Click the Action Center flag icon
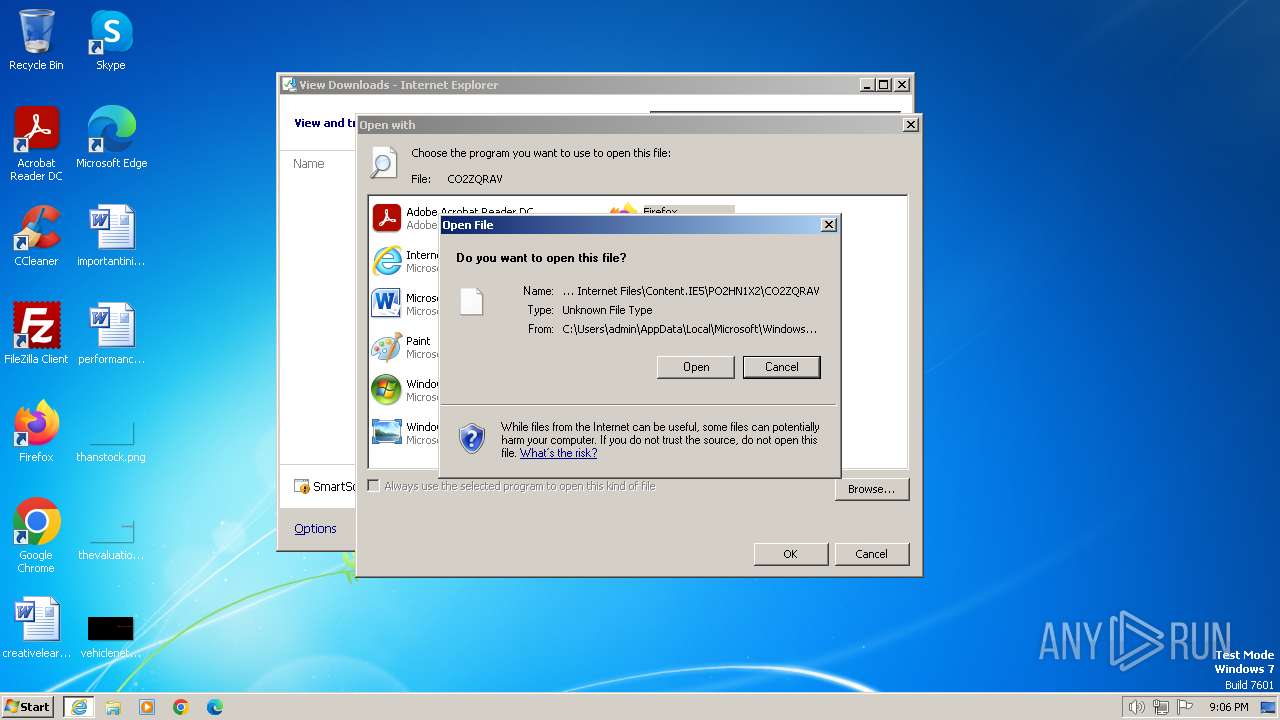The image size is (1280, 720). tap(1185, 707)
